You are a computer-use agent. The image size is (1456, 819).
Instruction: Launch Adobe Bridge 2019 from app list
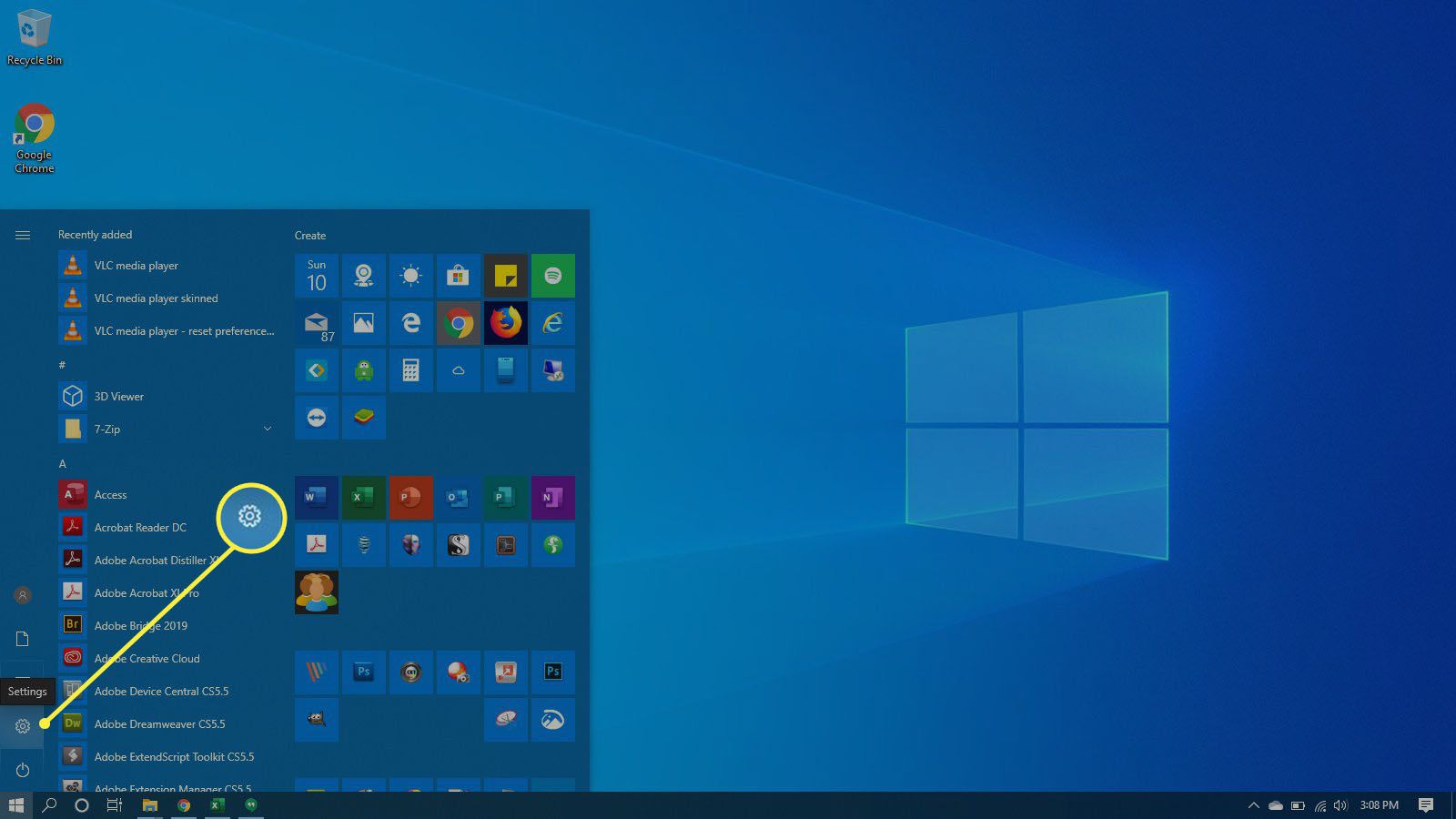coord(167,626)
